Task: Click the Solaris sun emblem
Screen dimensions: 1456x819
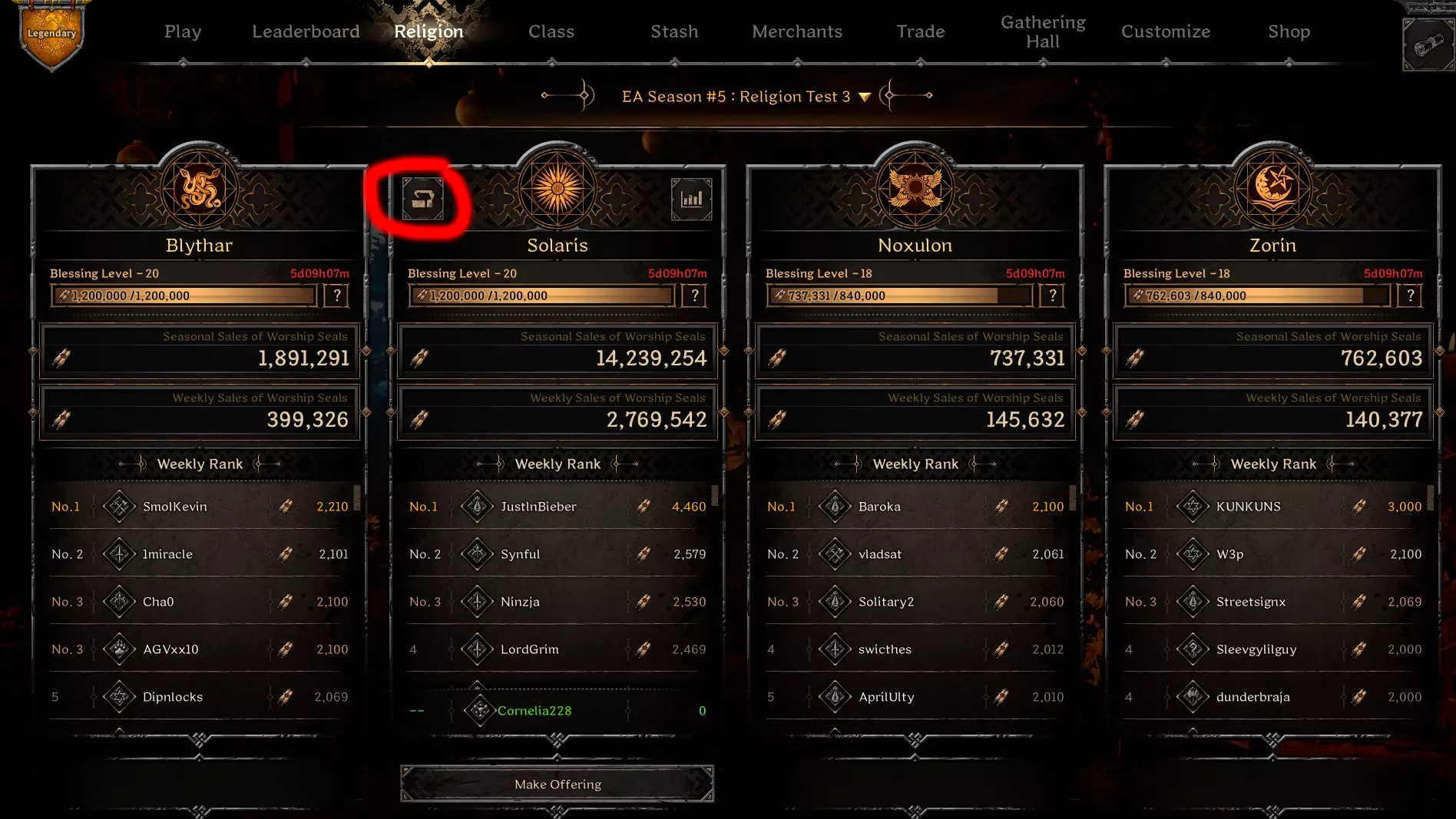Action: [558, 189]
